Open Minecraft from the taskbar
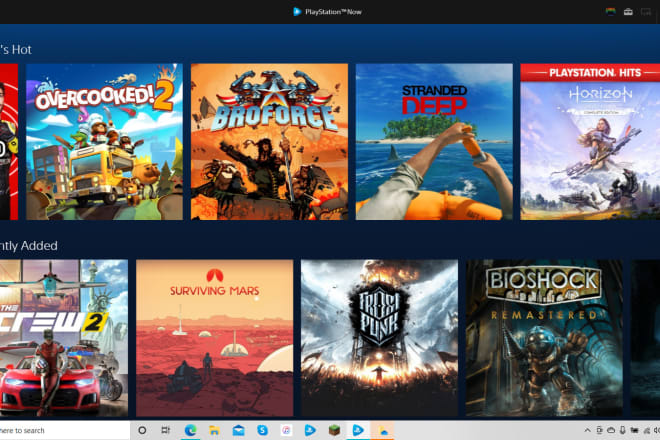Image resolution: width=660 pixels, height=440 pixels. (334, 430)
